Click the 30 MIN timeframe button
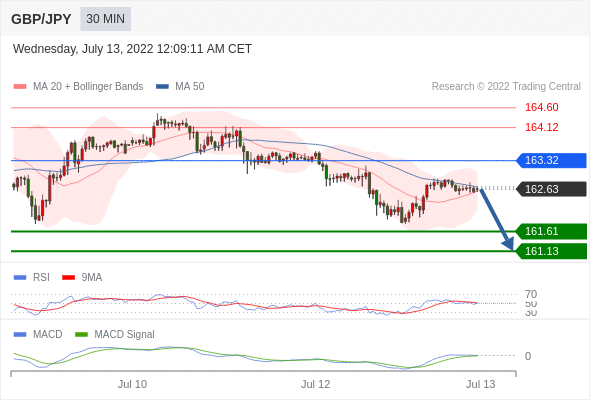Viewport: 590px width, 400px height. [x=105, y=19]
